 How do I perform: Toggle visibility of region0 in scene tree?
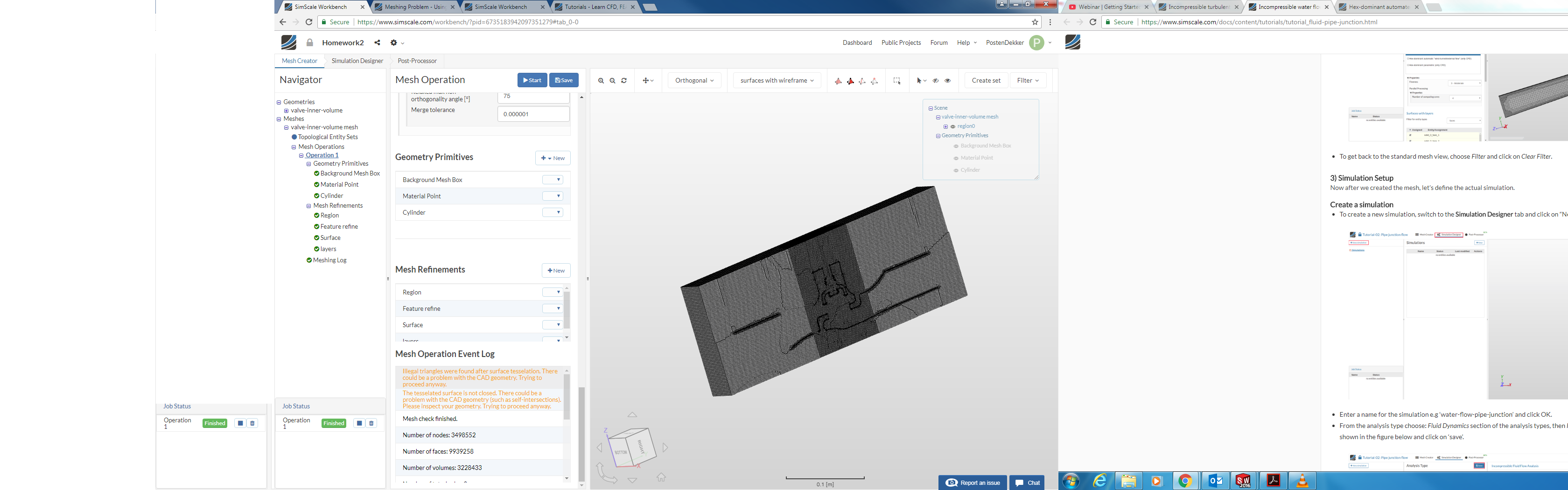[x=953, y=126]
